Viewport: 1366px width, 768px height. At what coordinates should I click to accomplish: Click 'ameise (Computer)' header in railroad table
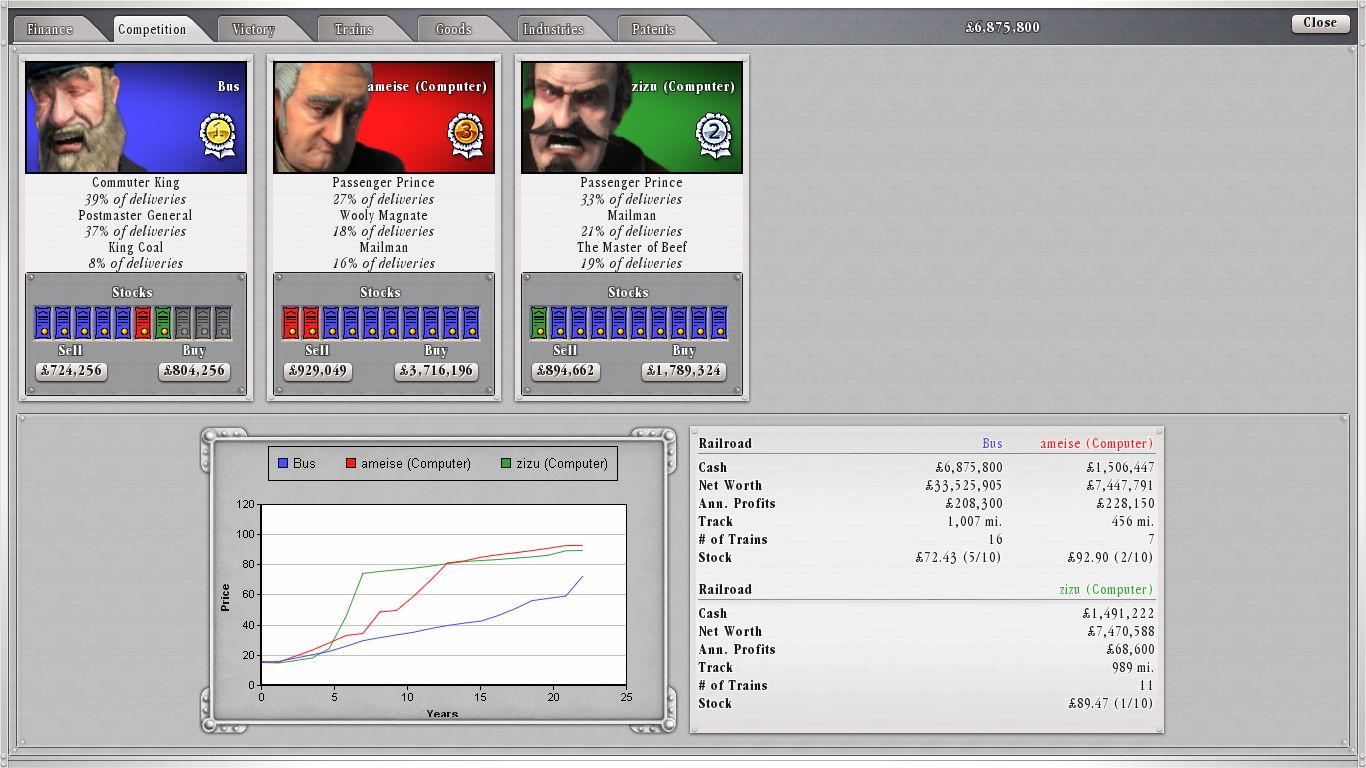(x=1097, y=444)
